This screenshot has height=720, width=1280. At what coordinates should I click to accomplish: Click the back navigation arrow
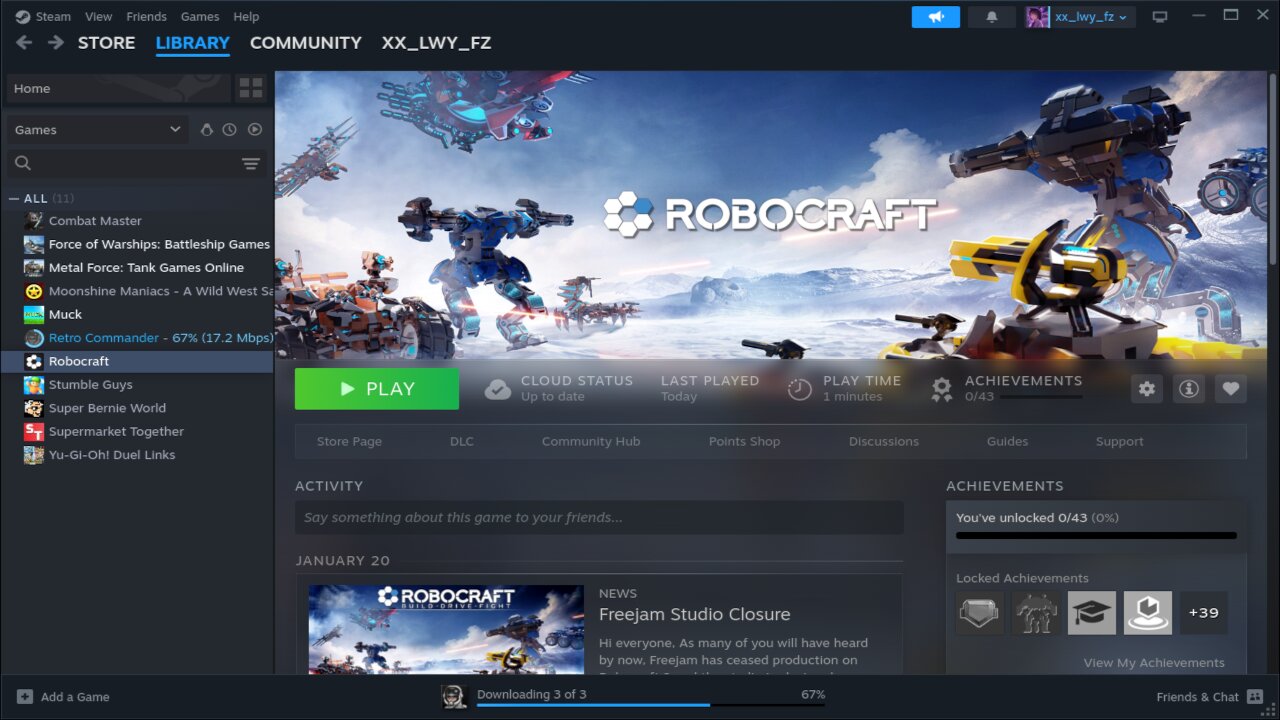click(x=24, y=43)
